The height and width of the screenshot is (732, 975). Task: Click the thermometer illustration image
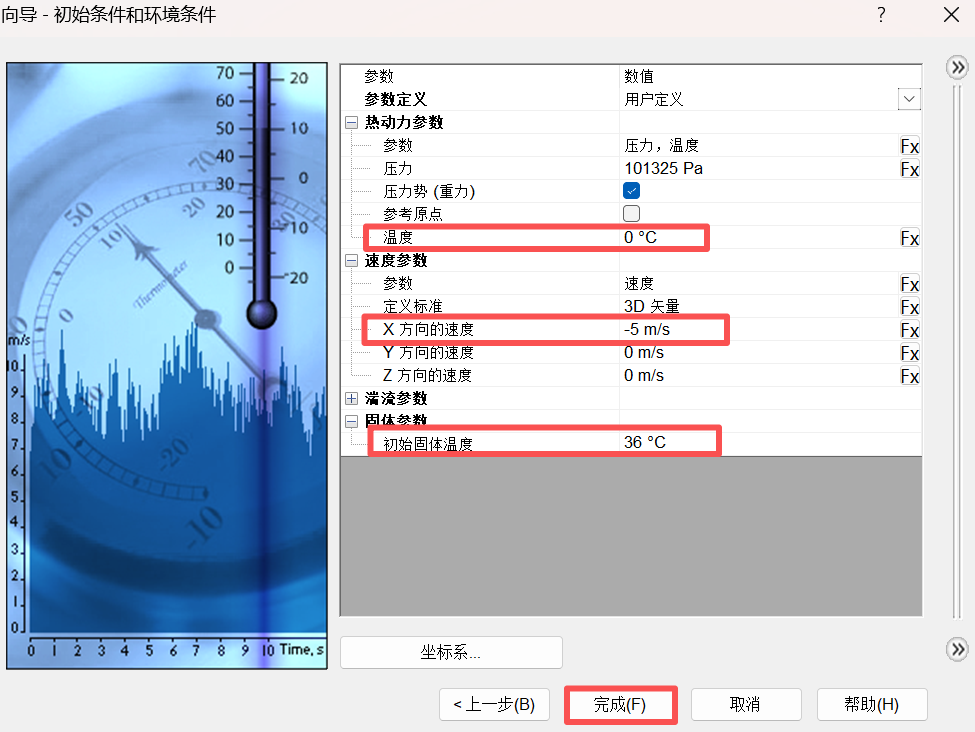coord(167,366)
